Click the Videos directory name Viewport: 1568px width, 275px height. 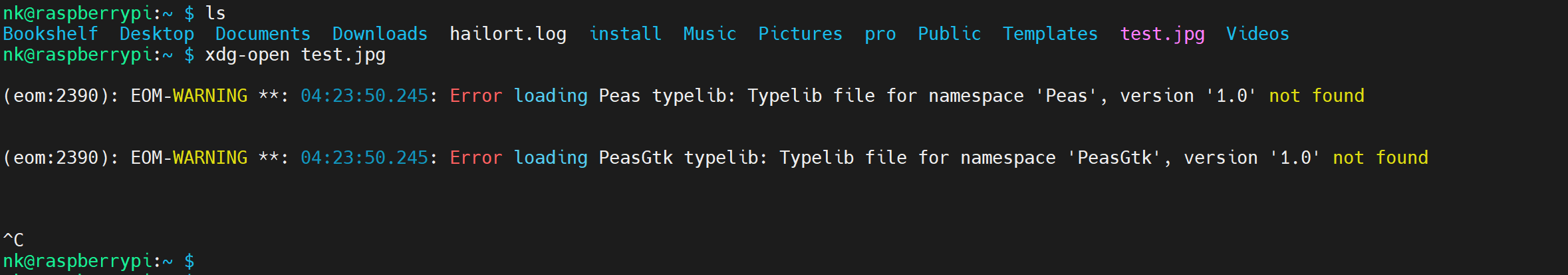[1257, 34]
